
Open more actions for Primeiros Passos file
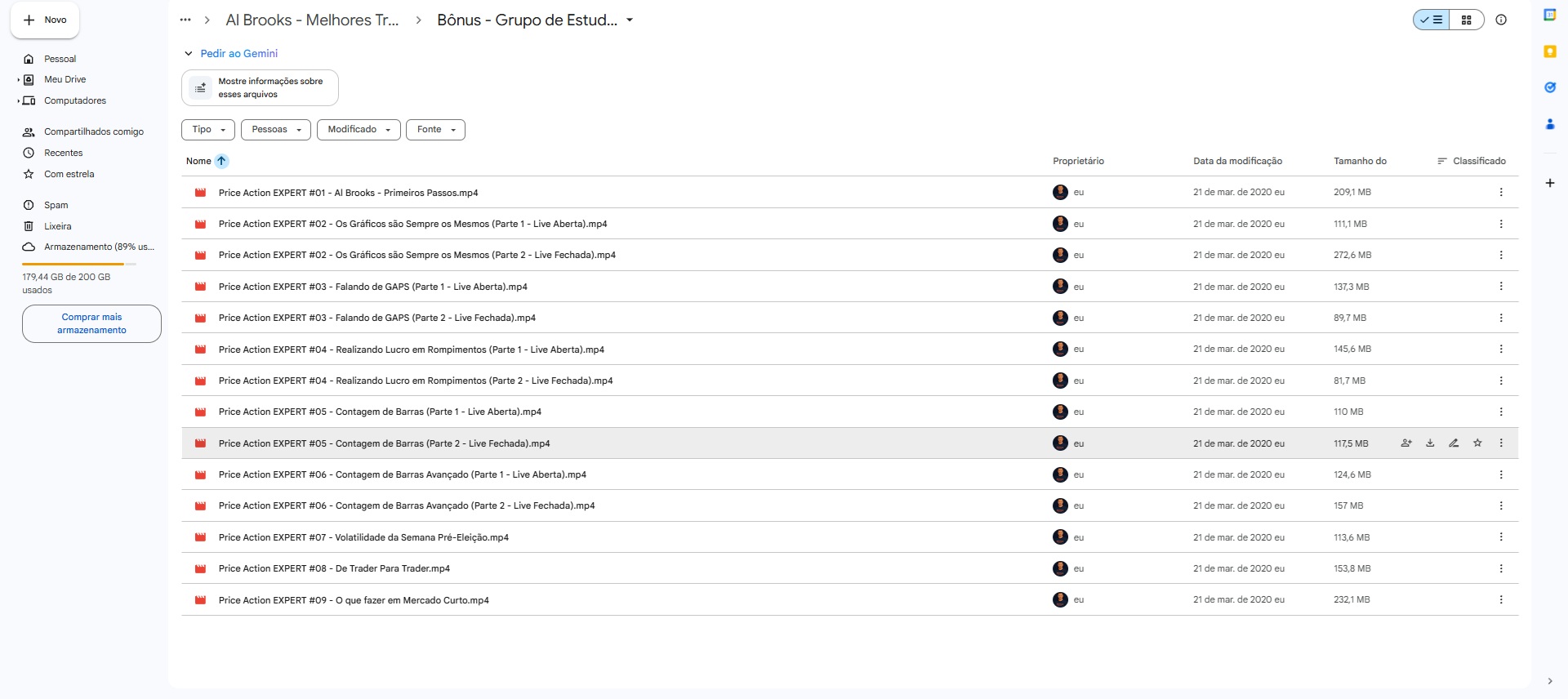pos(1501,193)
